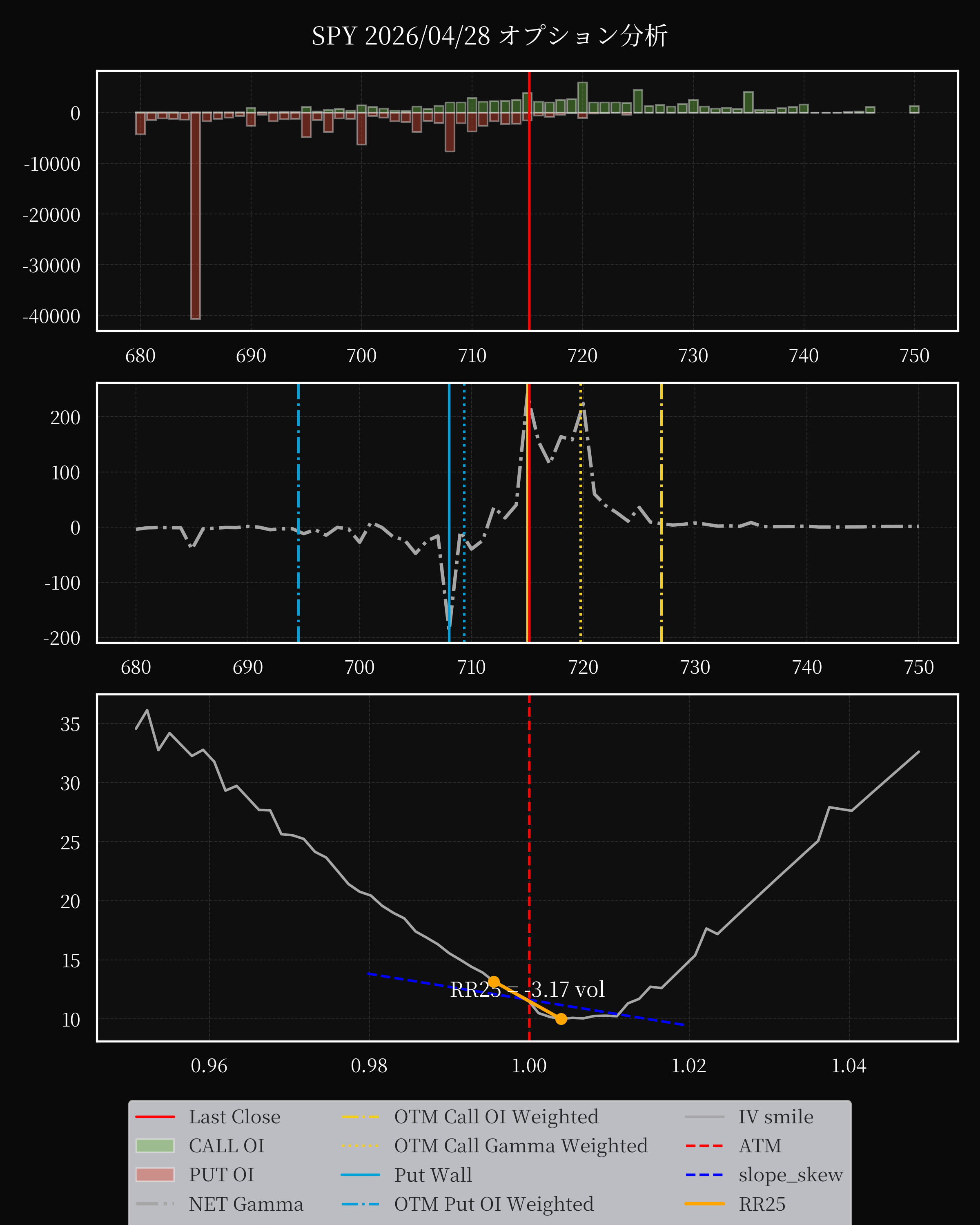Click the 200 y-axis label in gamma chart
980x1225 pixels.
[x=65, y=418]
